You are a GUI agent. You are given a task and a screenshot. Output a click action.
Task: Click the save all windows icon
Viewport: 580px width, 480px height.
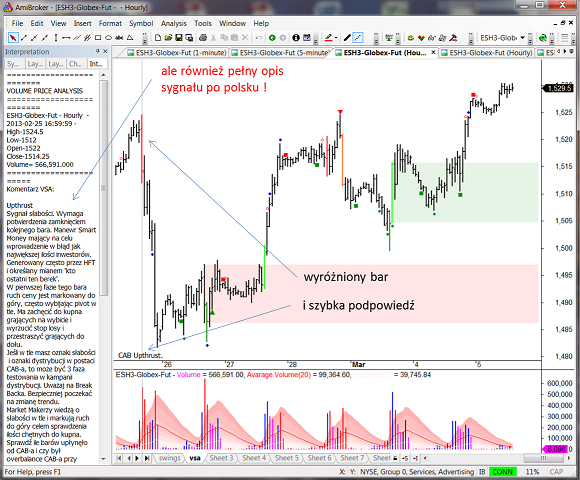(x=189, y=38)
